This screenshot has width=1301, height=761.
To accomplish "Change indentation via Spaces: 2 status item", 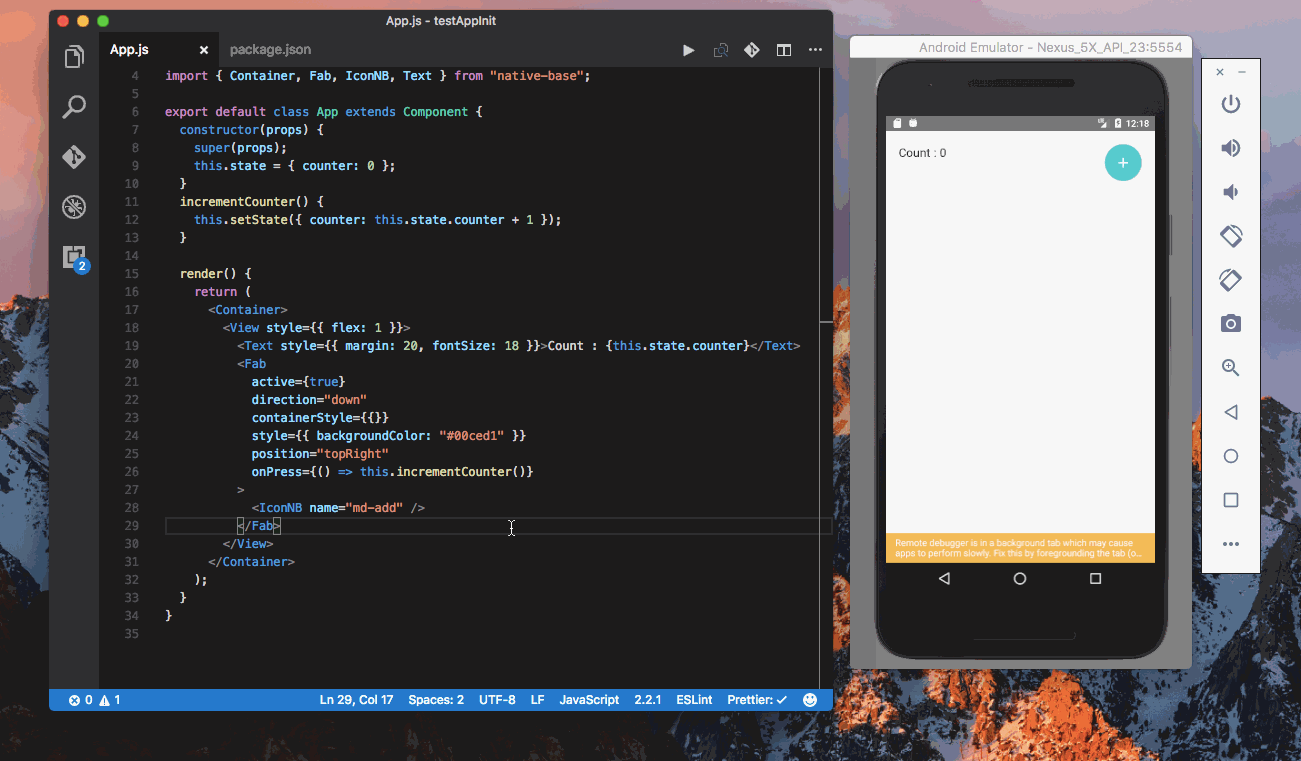I will tap(435, 700).
